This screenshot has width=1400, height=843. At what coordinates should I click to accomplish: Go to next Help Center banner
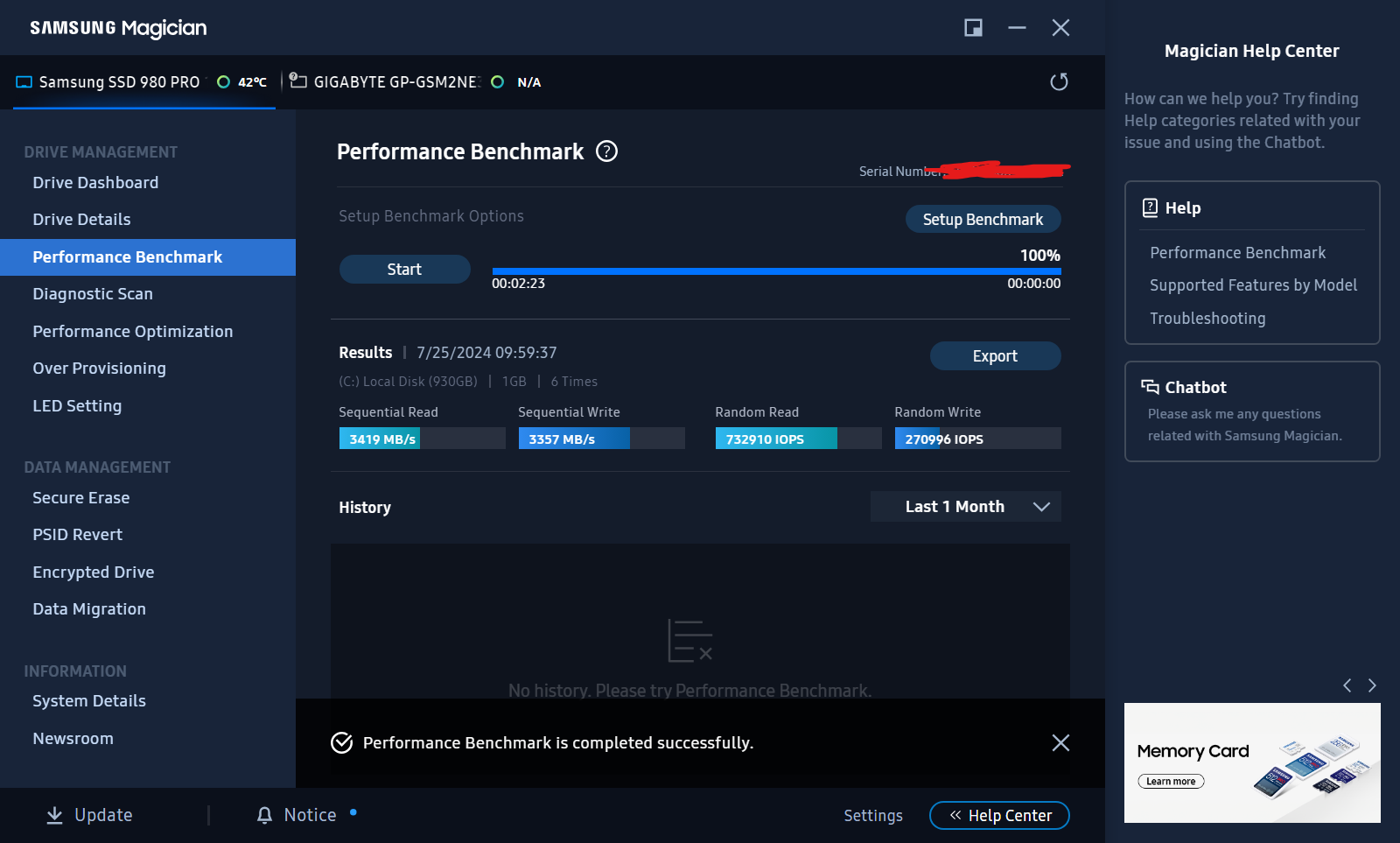point(1372,685)
